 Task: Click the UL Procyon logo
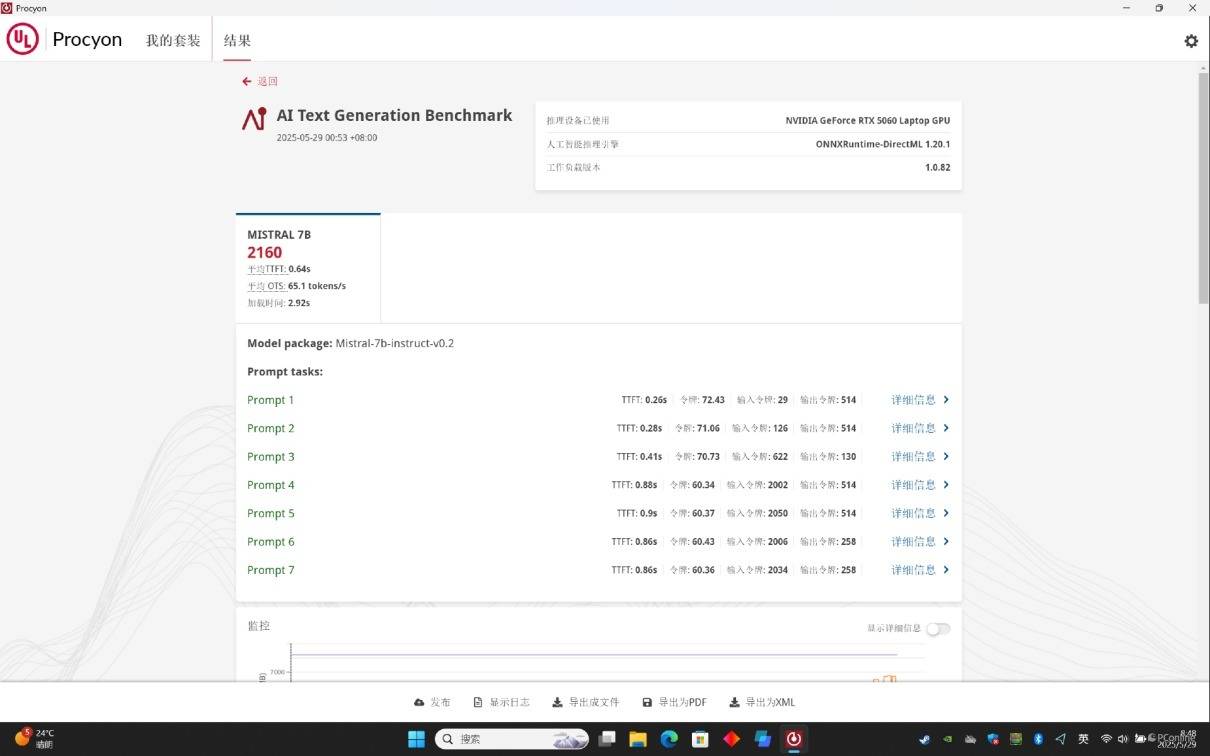point(23,40)
